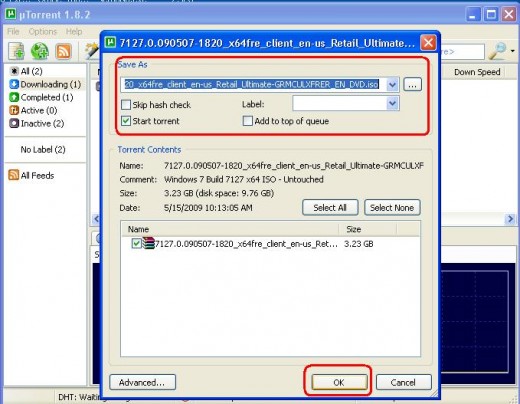Expand the Save As path dropdown
Viewport: 520px width, 404px height.
point(392,85)
